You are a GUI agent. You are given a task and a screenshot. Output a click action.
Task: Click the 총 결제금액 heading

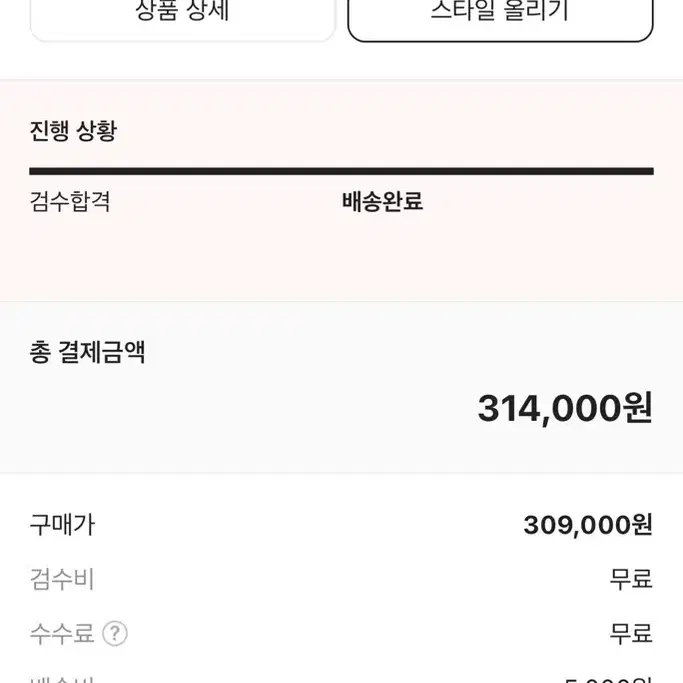pos(88,352)
